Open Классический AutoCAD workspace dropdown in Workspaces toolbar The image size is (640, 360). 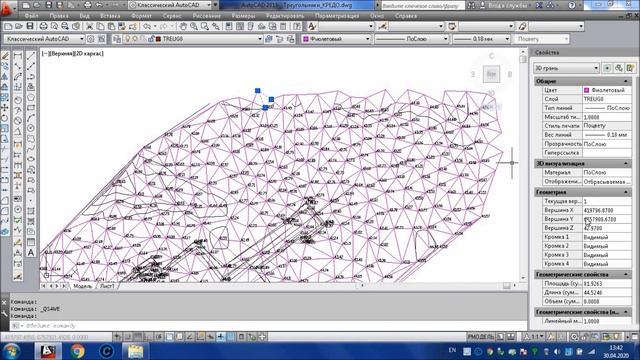point(44,39)
